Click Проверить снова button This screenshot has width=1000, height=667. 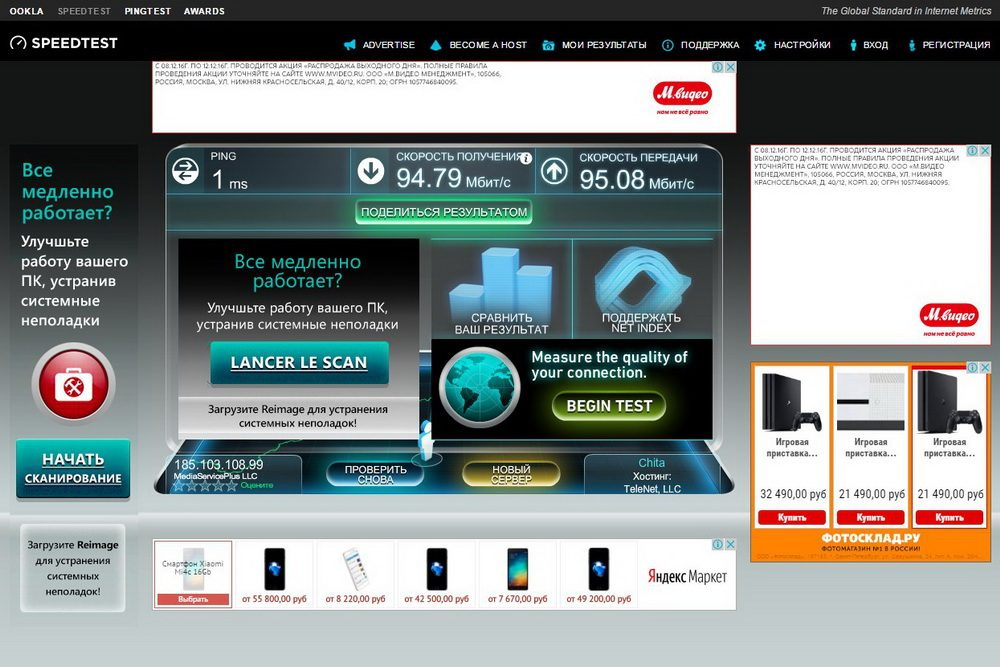pyautogui.click(x=375, y=474)
